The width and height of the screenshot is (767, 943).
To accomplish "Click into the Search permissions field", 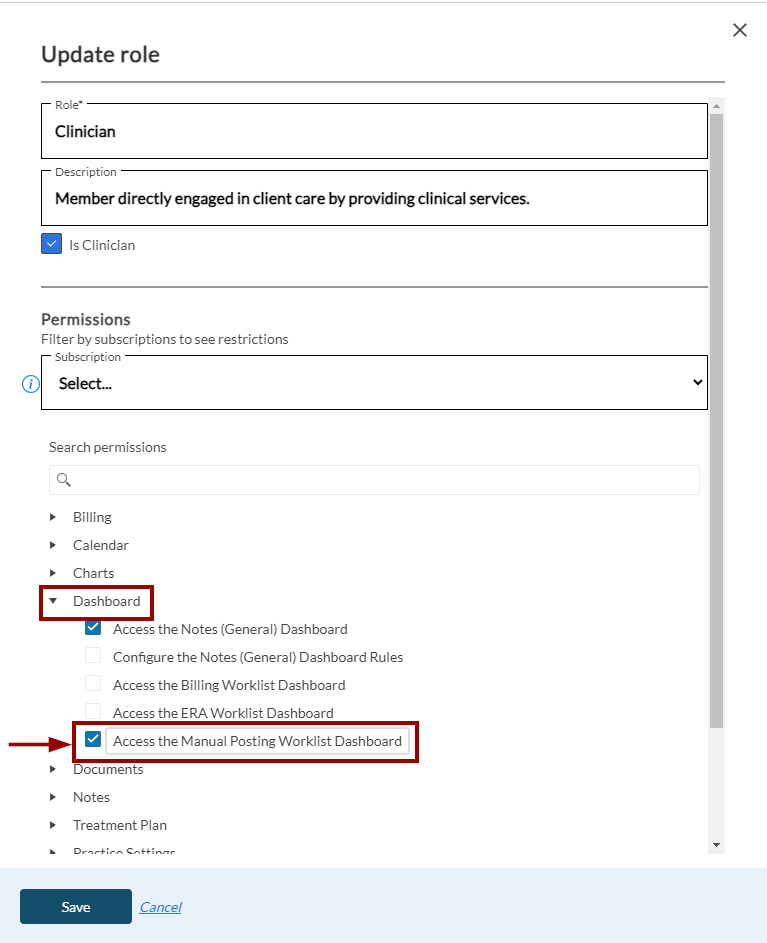I will tap(385, 480).
